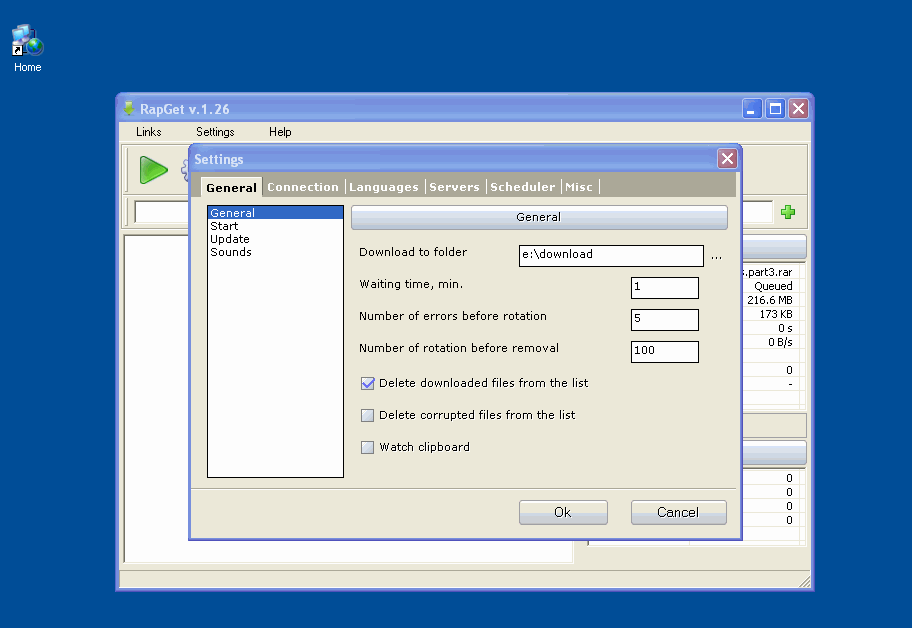
Task: Click the General section header button
Action: point(539,217)
